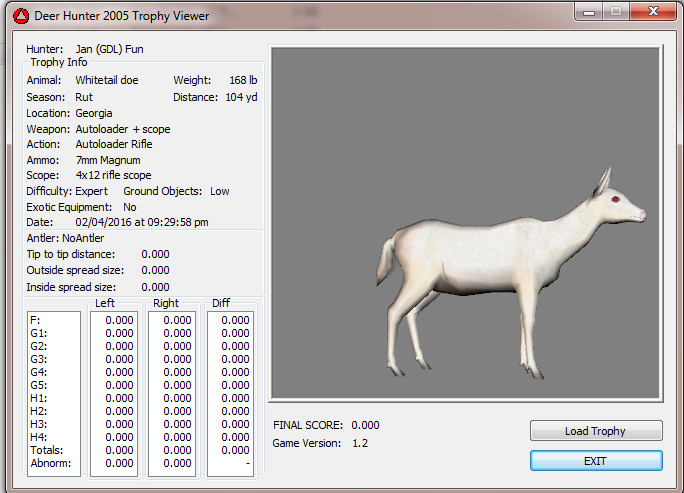Viewport: 684px width, 493px height.
Task: Click the H4 row label
Action: 41,437
